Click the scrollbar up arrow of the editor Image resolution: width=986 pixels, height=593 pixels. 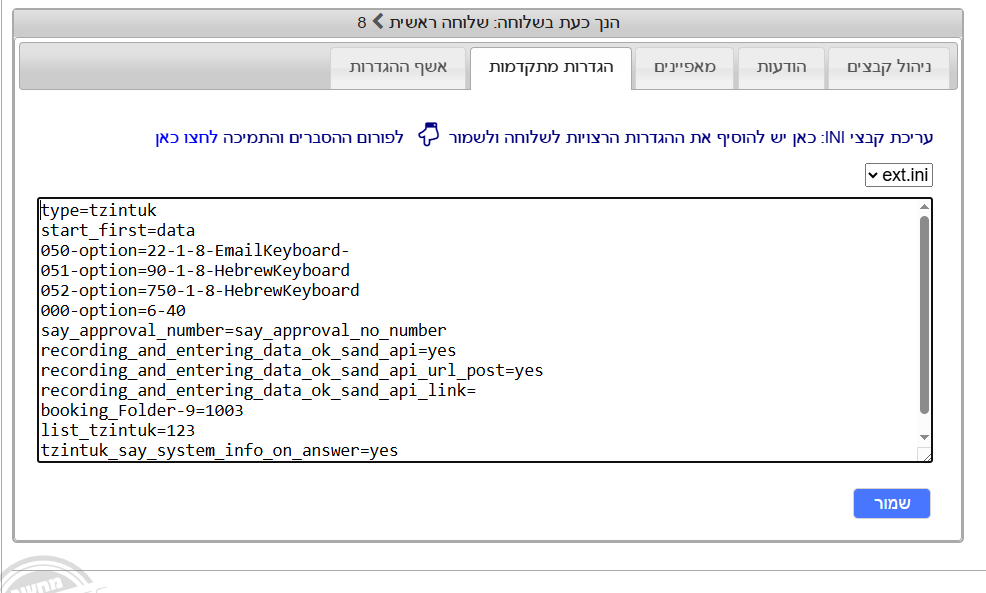[x=923, y=206]
